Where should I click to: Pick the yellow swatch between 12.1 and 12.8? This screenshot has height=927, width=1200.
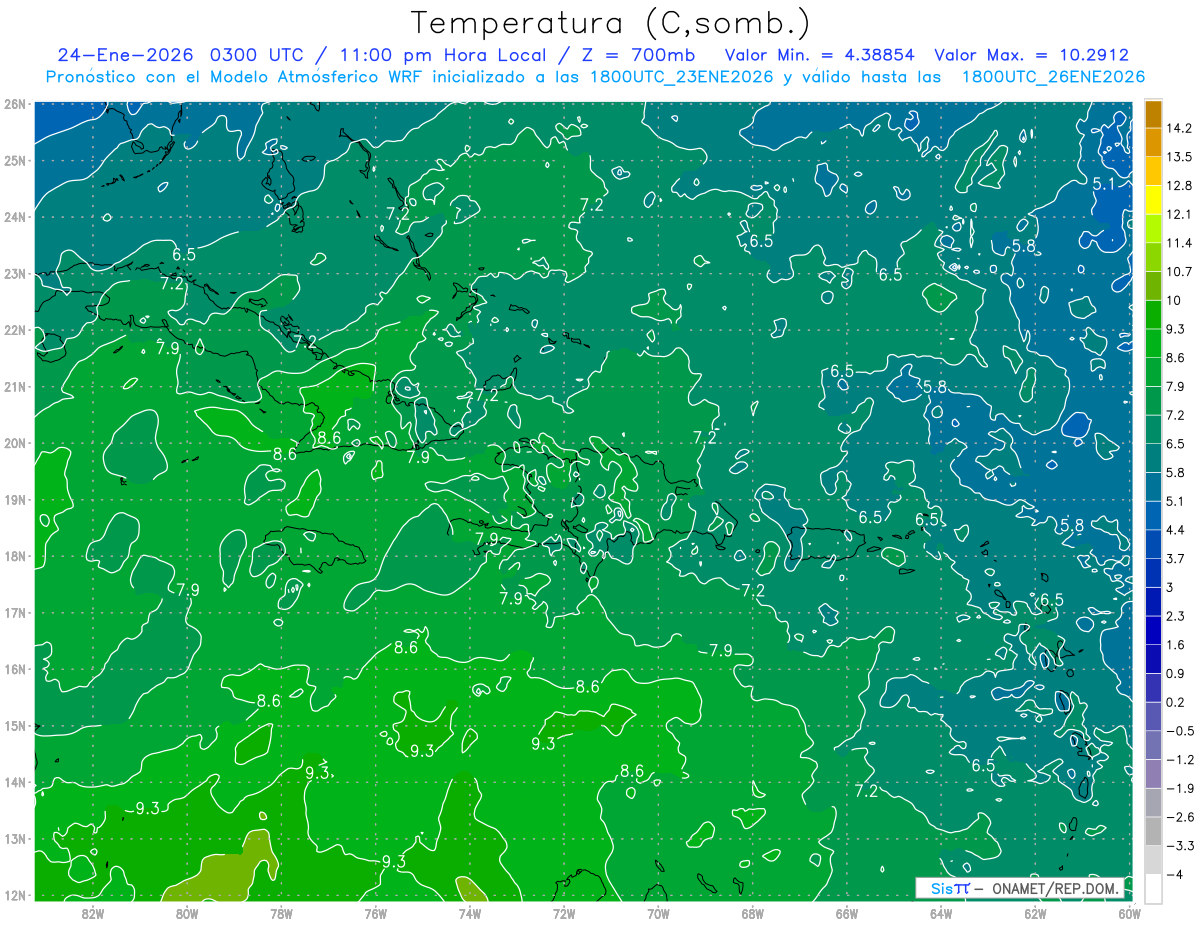pyautogui.click(x=1153, y=200)
